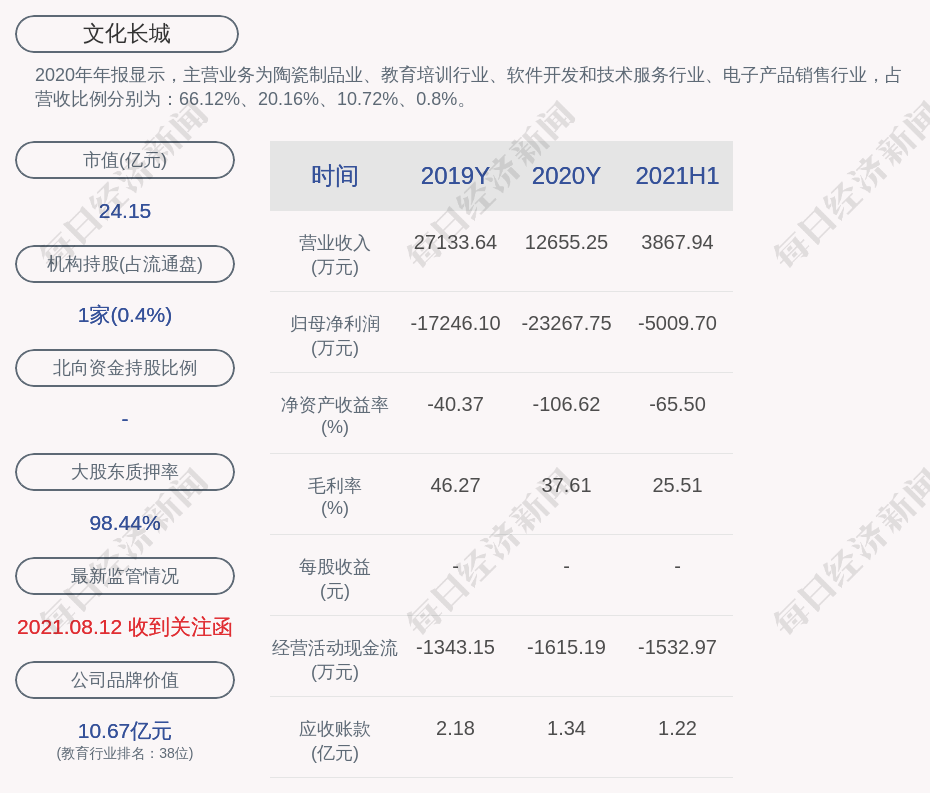
Task: Click cash flow value -1532.97
Action: [677, 647]
